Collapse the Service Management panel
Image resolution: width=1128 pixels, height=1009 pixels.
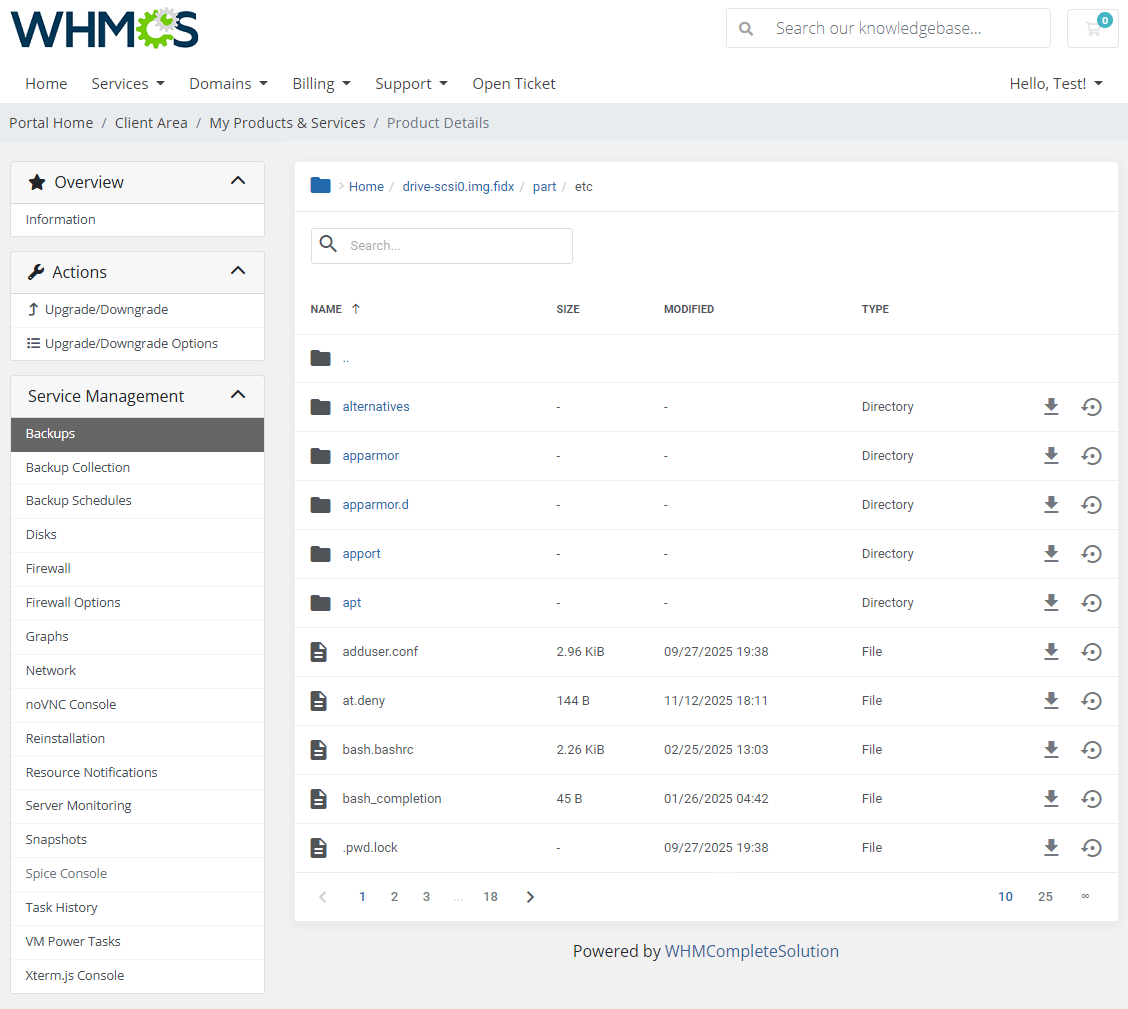point(237,394)
